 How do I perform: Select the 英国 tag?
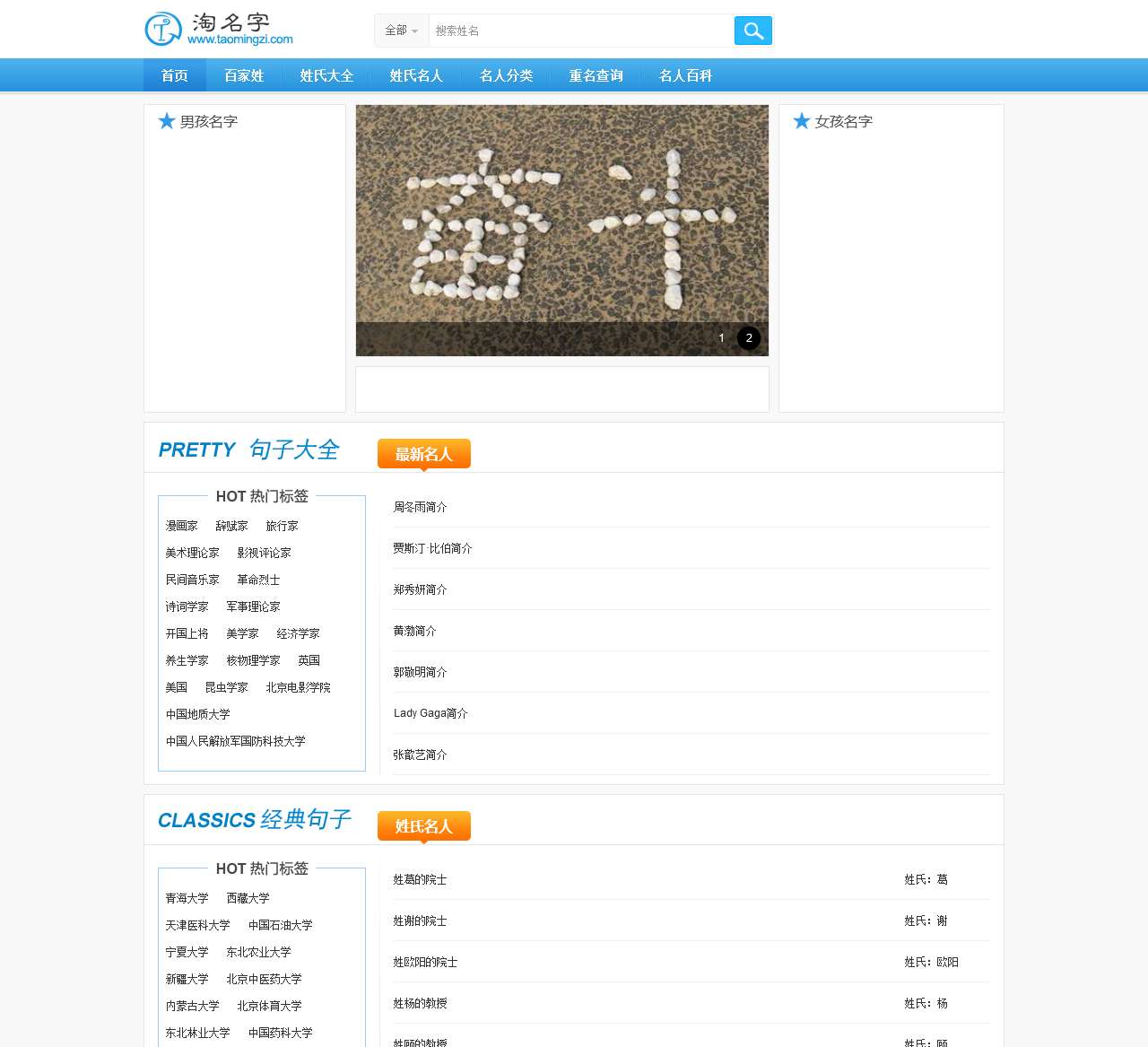tap(309, 660)
